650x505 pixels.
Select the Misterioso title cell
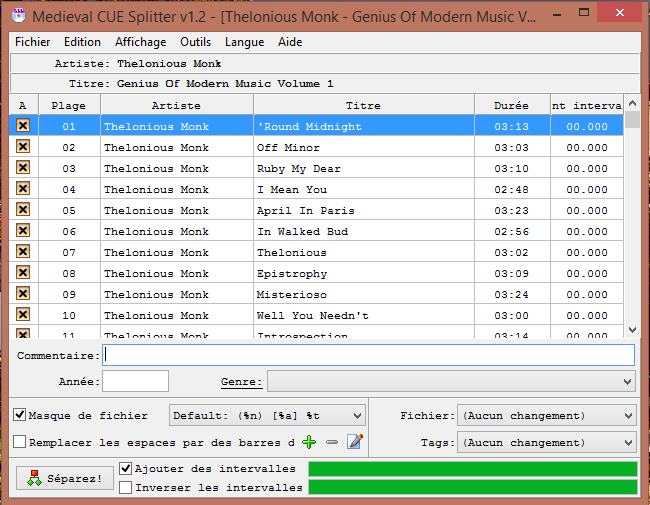coord(364,294)
